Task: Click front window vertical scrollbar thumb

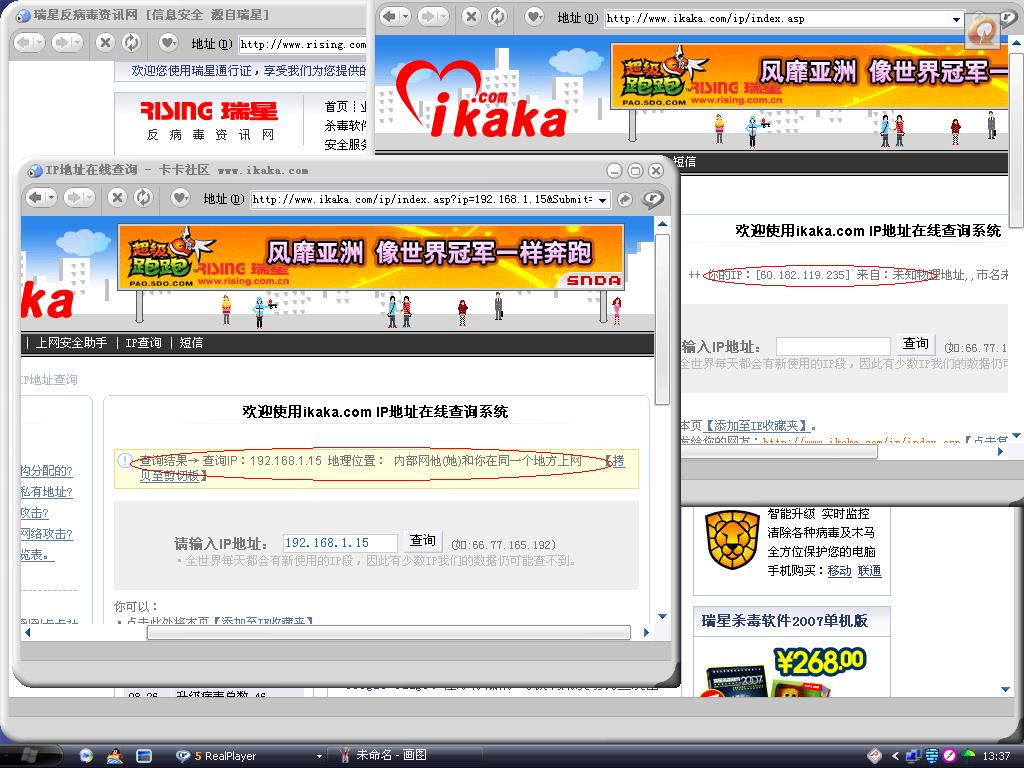Action: click(x=662, y=320)
